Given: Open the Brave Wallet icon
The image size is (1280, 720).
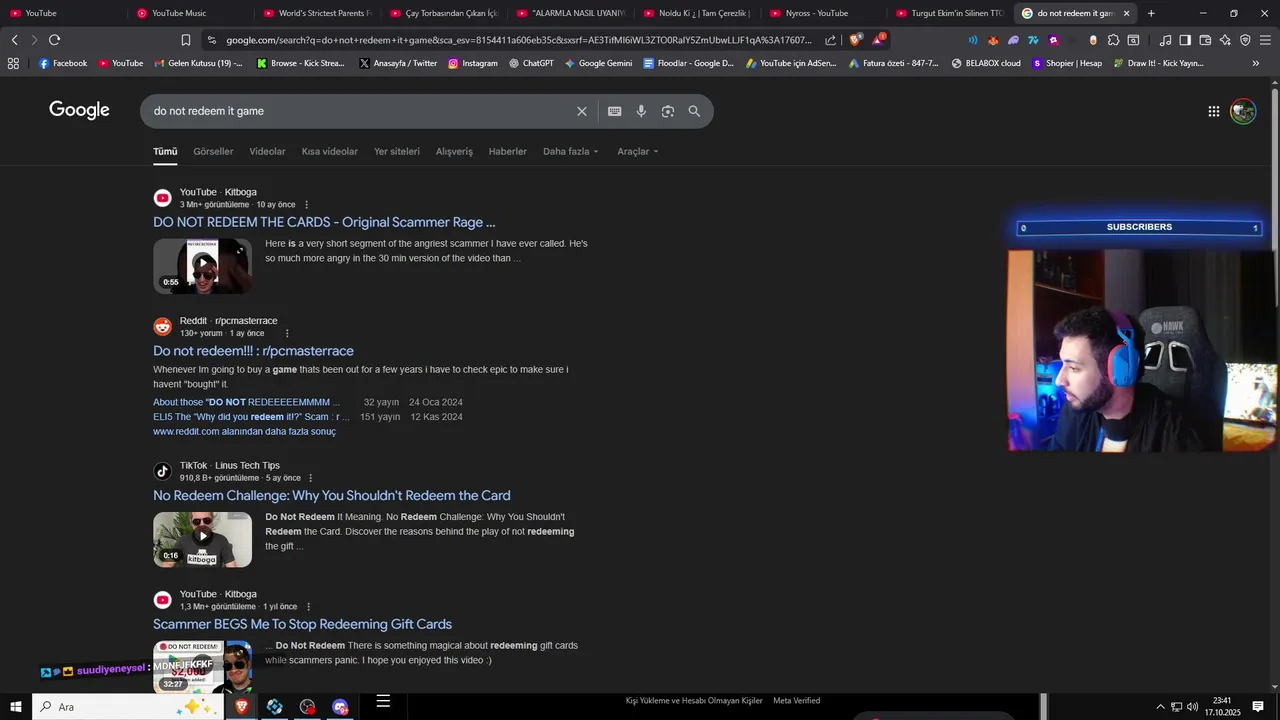Looking at the screenshot, I should click(x=1205, y=40).
